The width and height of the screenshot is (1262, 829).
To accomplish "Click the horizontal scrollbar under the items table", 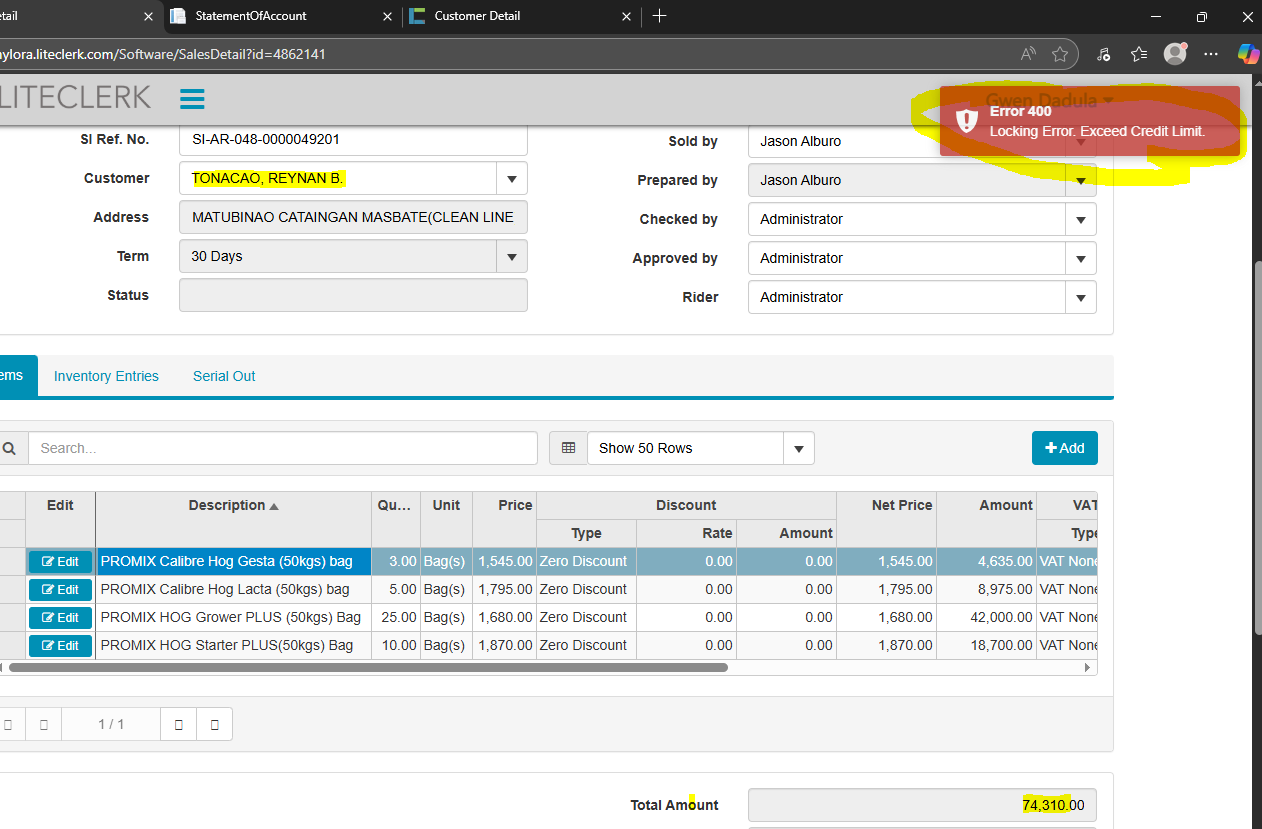I will 368,667.
